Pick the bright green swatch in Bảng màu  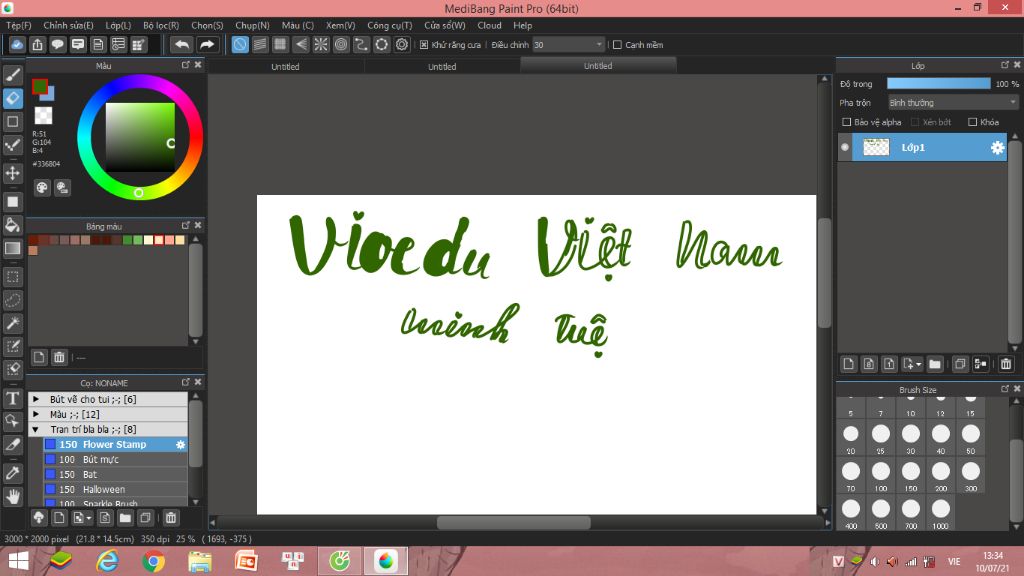pyautogui.click(x=138, y=240)
